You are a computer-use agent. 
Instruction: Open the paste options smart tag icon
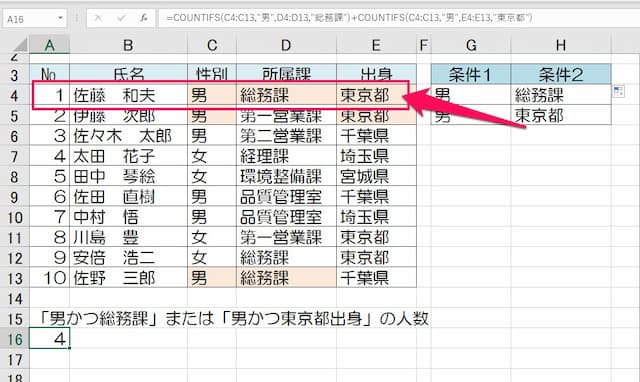[x=618, y=91]
